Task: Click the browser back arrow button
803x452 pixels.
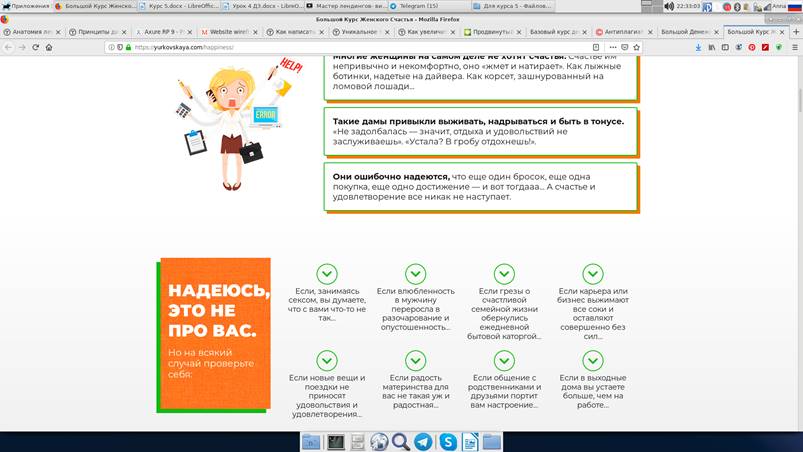Action: (x=8, y=47)
